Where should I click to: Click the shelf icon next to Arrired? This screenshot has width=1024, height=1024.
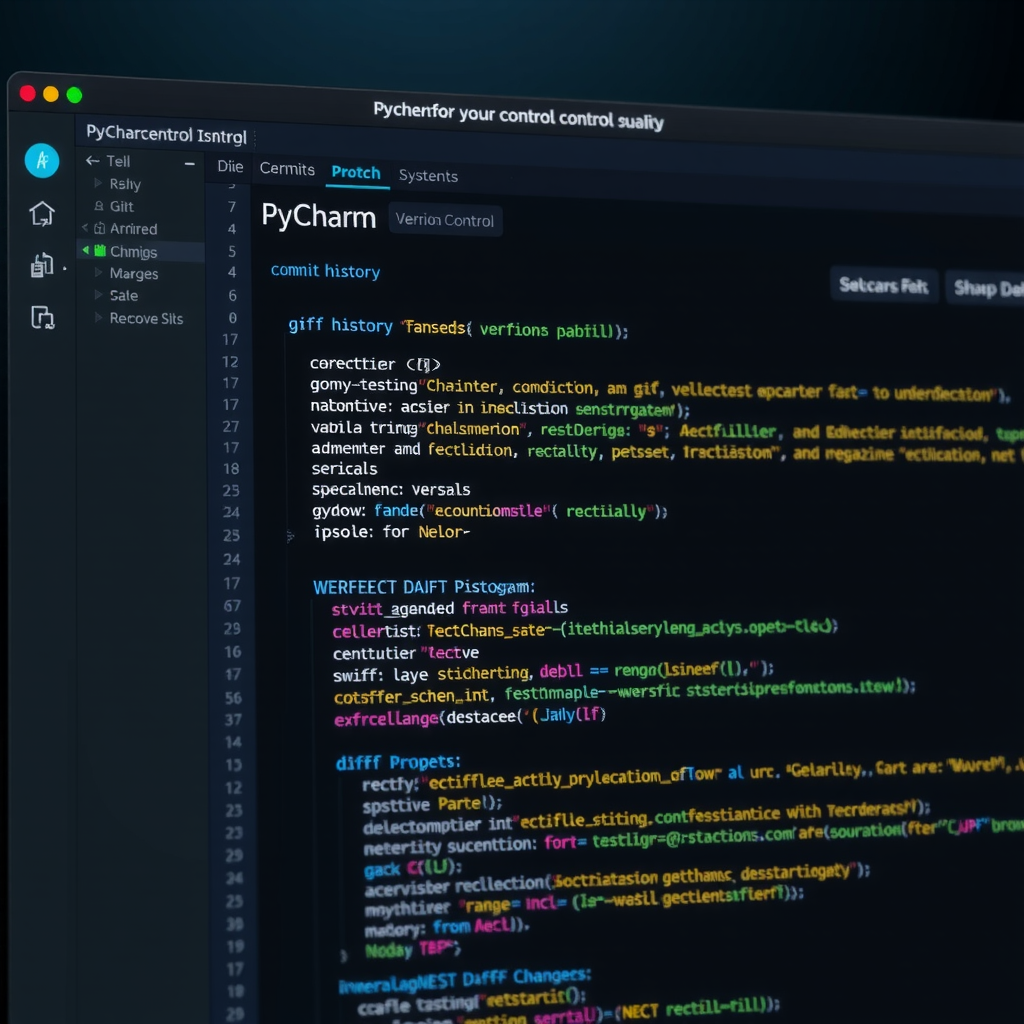coord(101,229)
